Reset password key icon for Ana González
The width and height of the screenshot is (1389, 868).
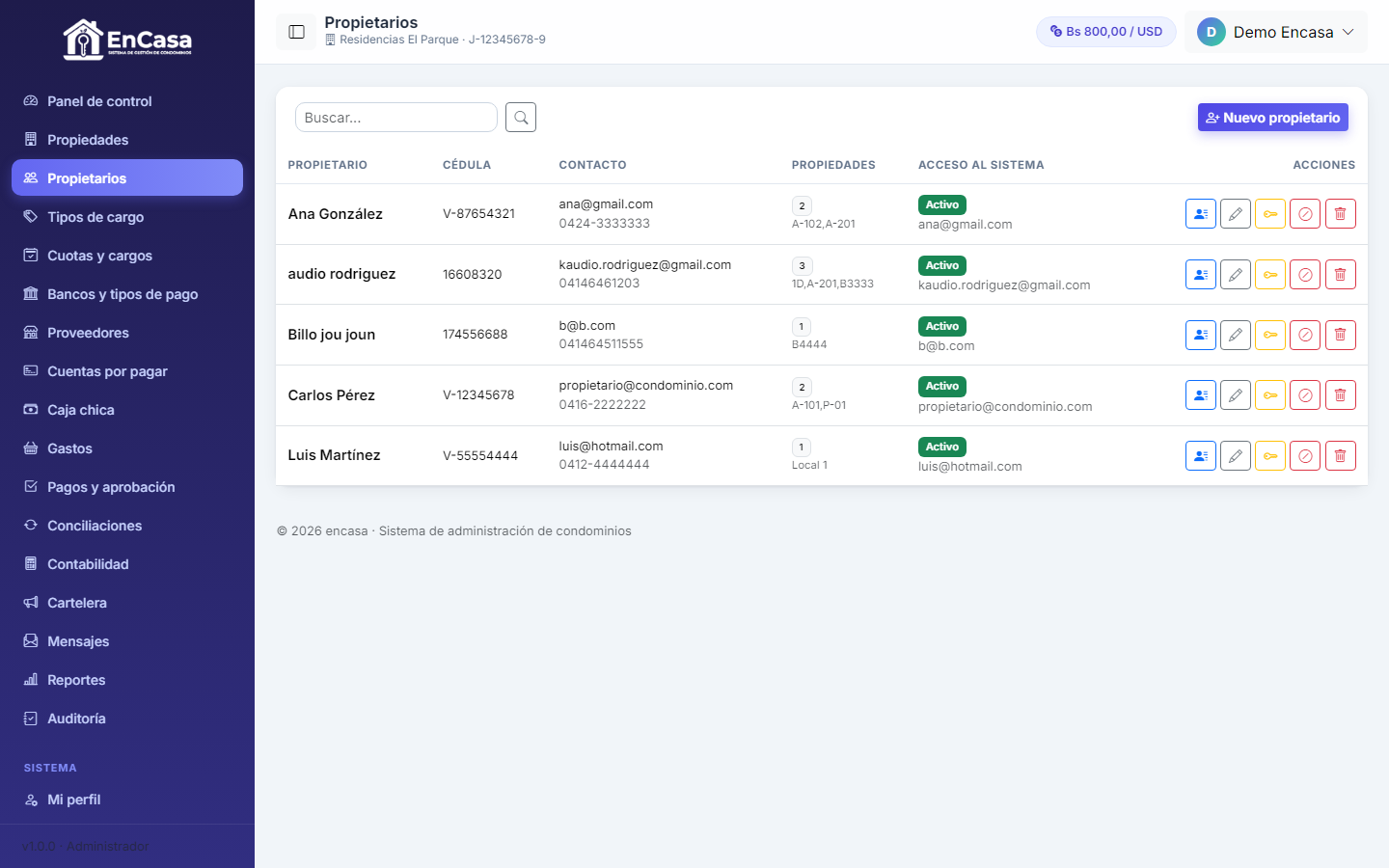coord(1270,214)
